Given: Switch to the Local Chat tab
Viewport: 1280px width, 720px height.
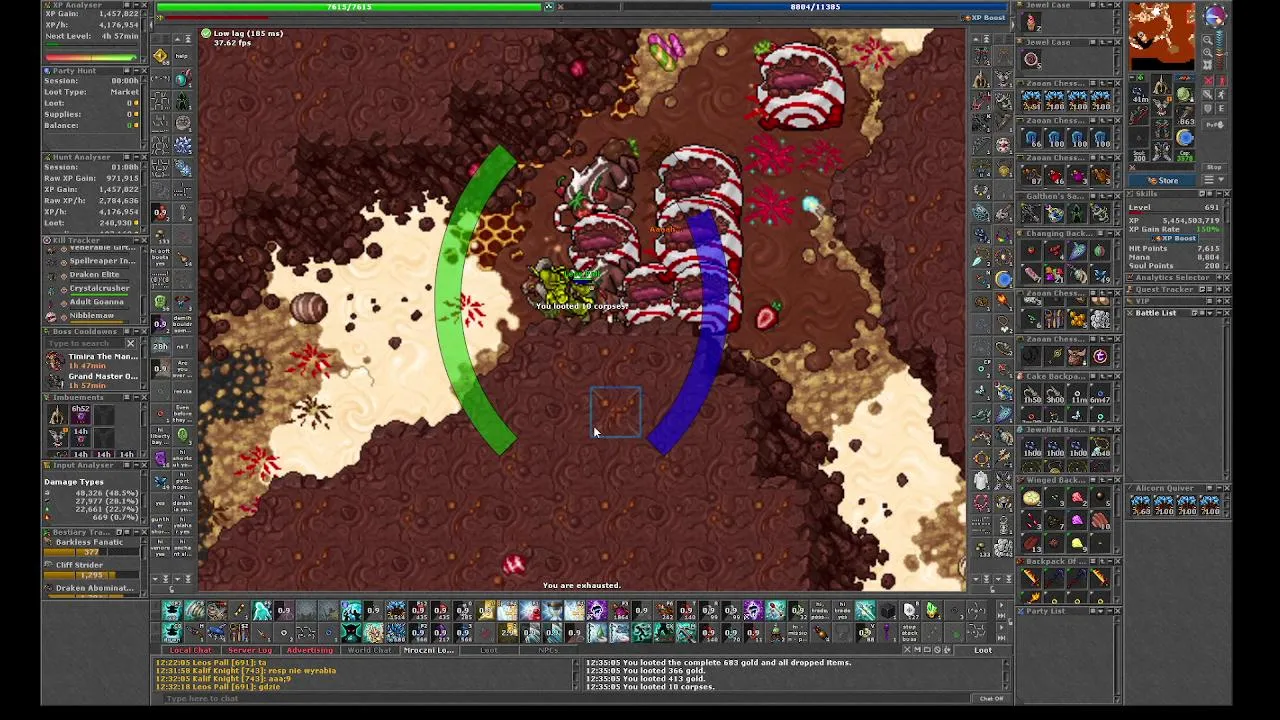Looking at the screenshot, I should [x=190, y=650].
